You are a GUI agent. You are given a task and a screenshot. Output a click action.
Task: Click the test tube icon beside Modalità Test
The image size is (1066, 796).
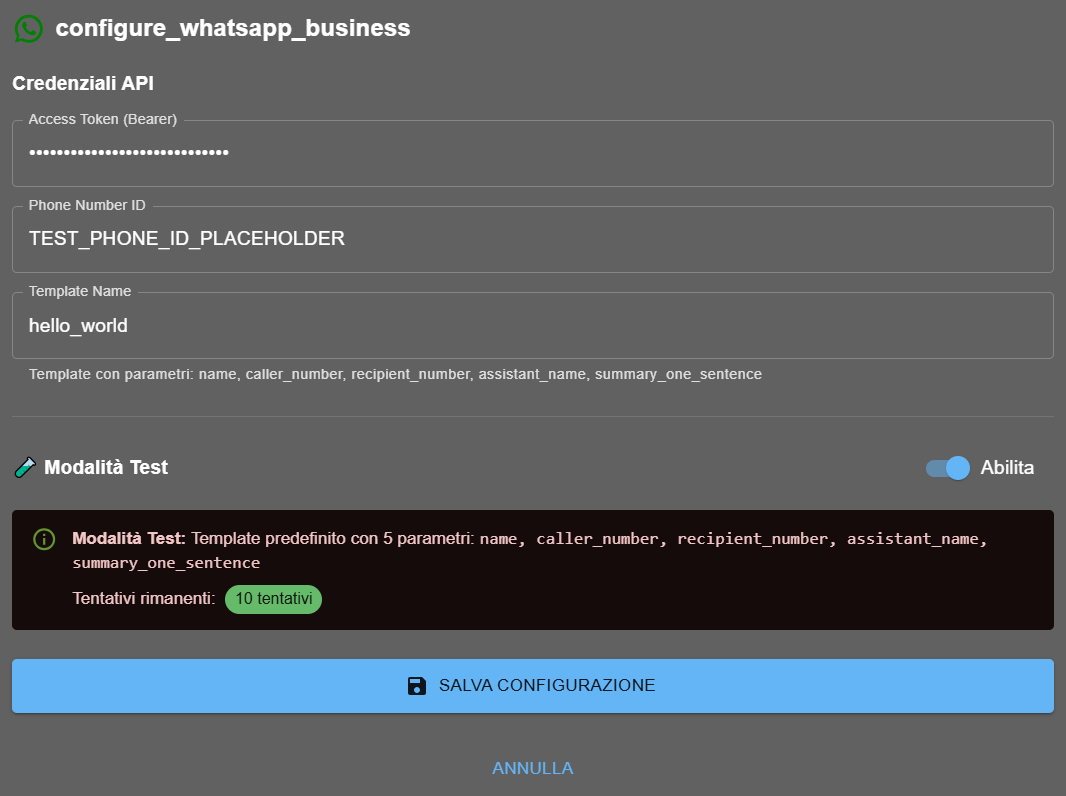(24, 466)
